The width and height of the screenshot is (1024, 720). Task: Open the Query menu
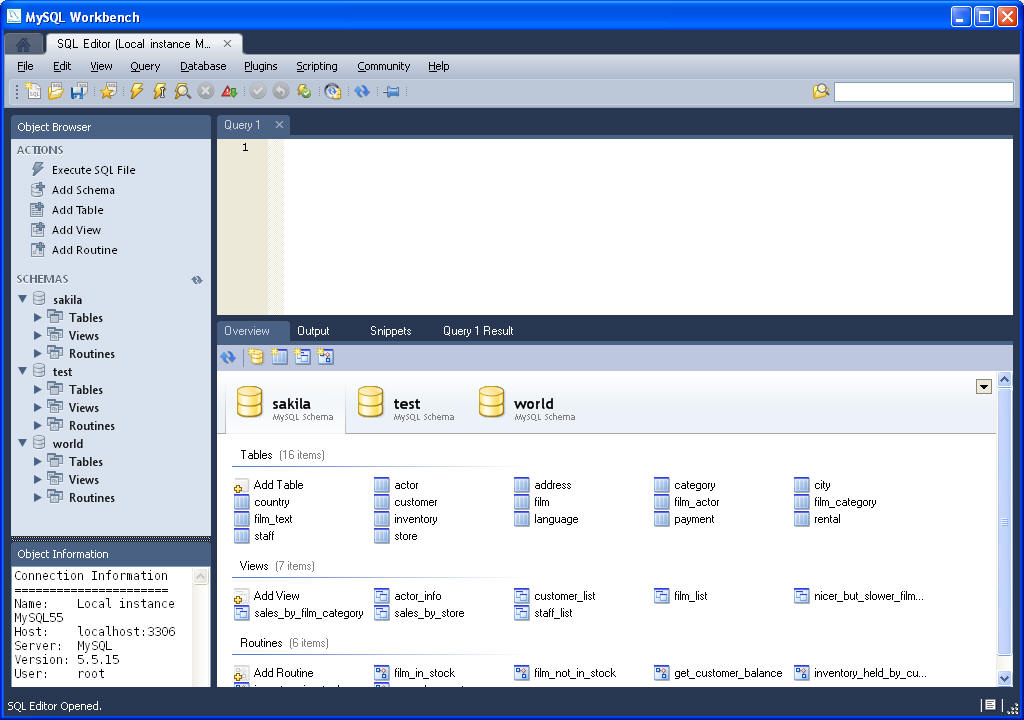(x=145, y=66)
